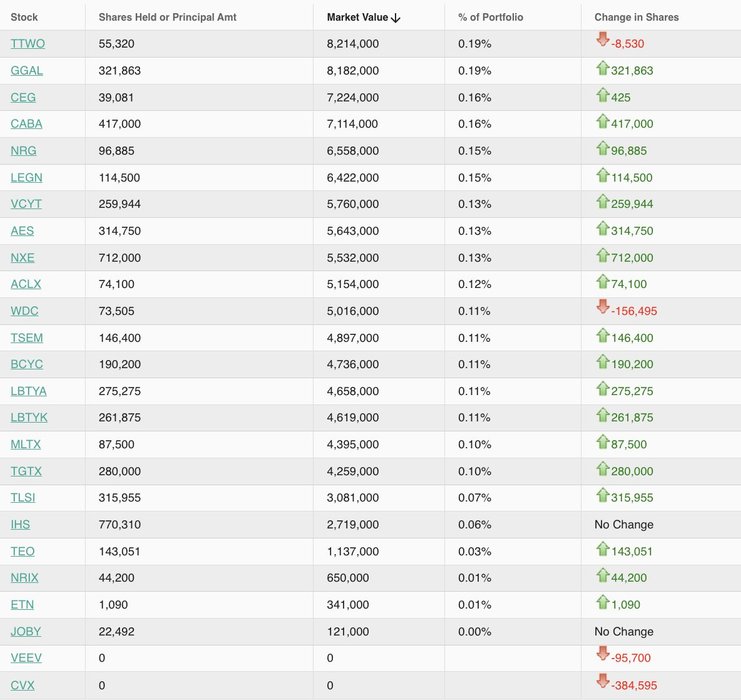This screenshot has height=700, width=741.
Task: Click the green up arrow in the NRG row
Action: [603, 148]
